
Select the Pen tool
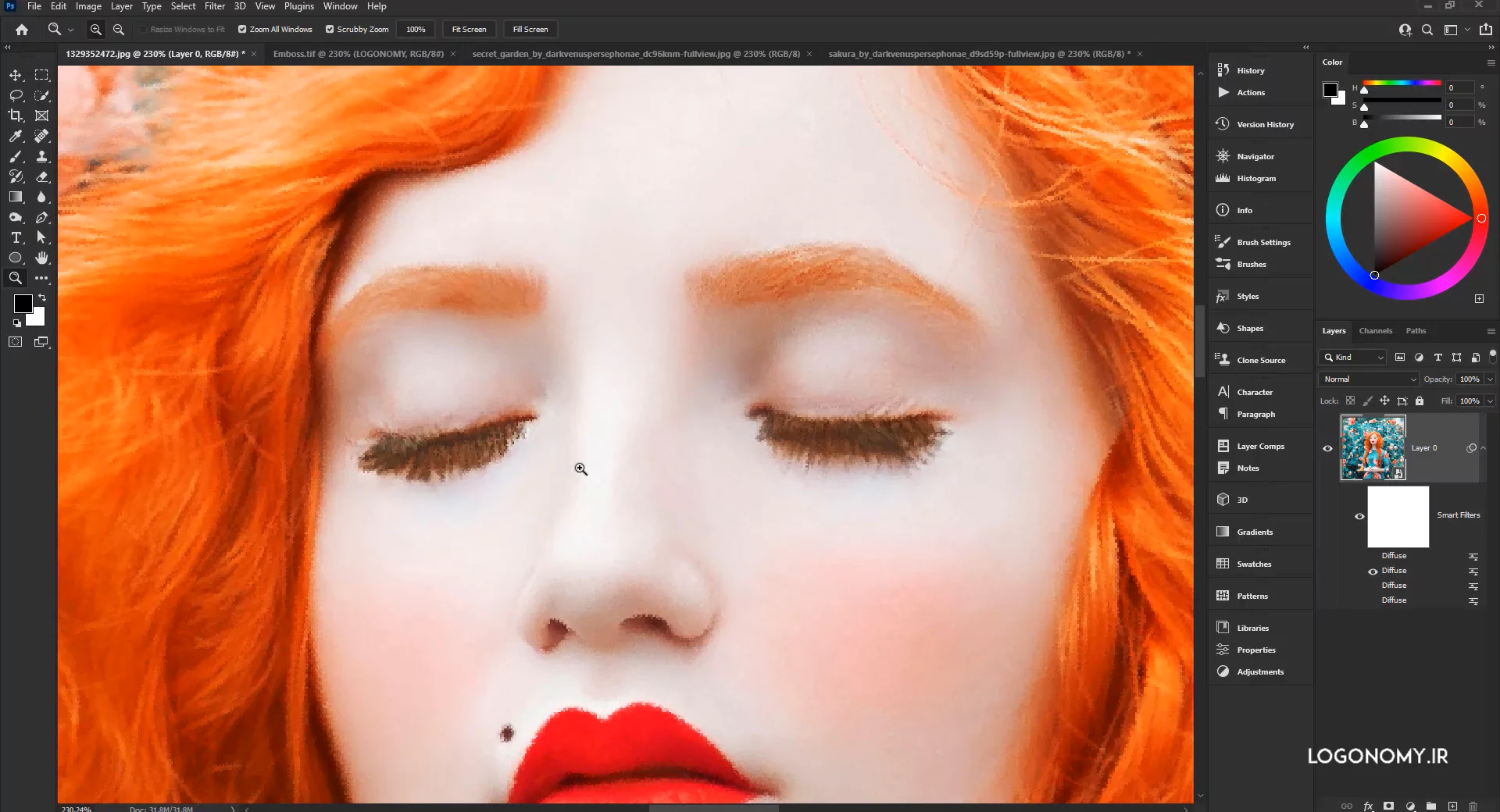(42, 217)
